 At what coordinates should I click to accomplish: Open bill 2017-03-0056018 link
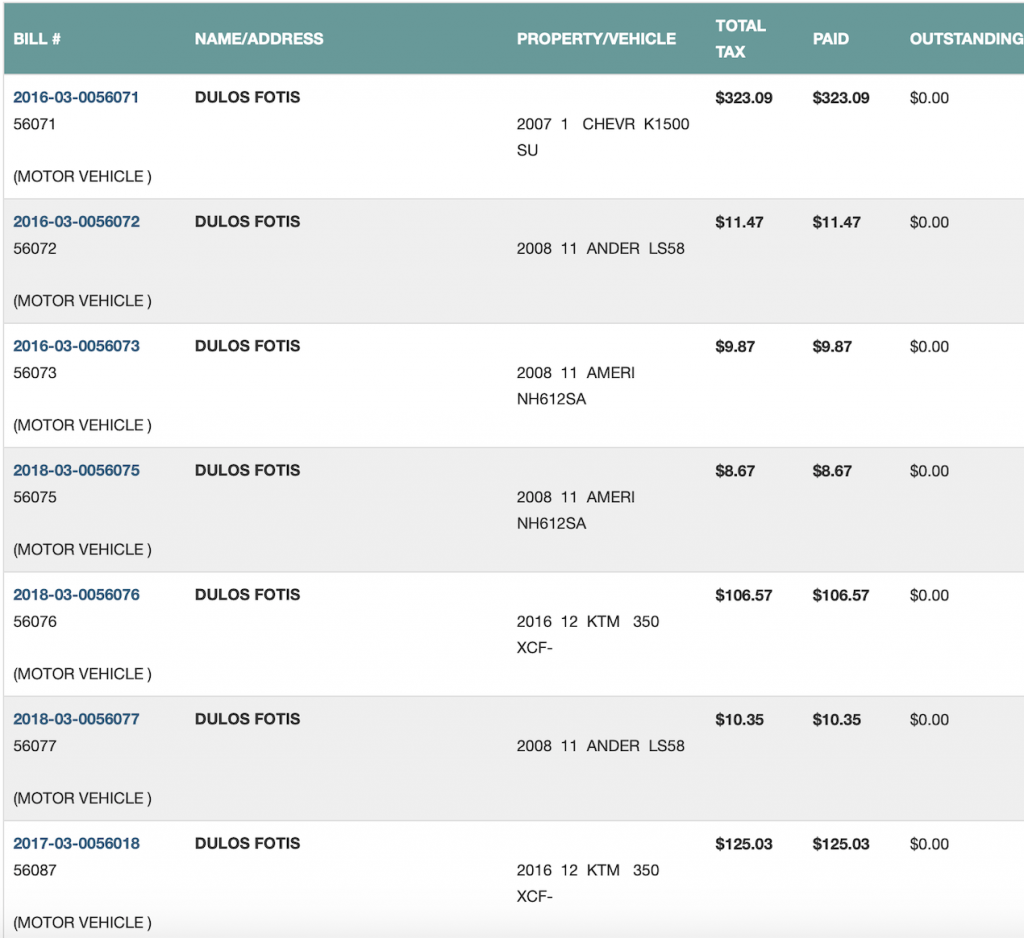(76, 843)
